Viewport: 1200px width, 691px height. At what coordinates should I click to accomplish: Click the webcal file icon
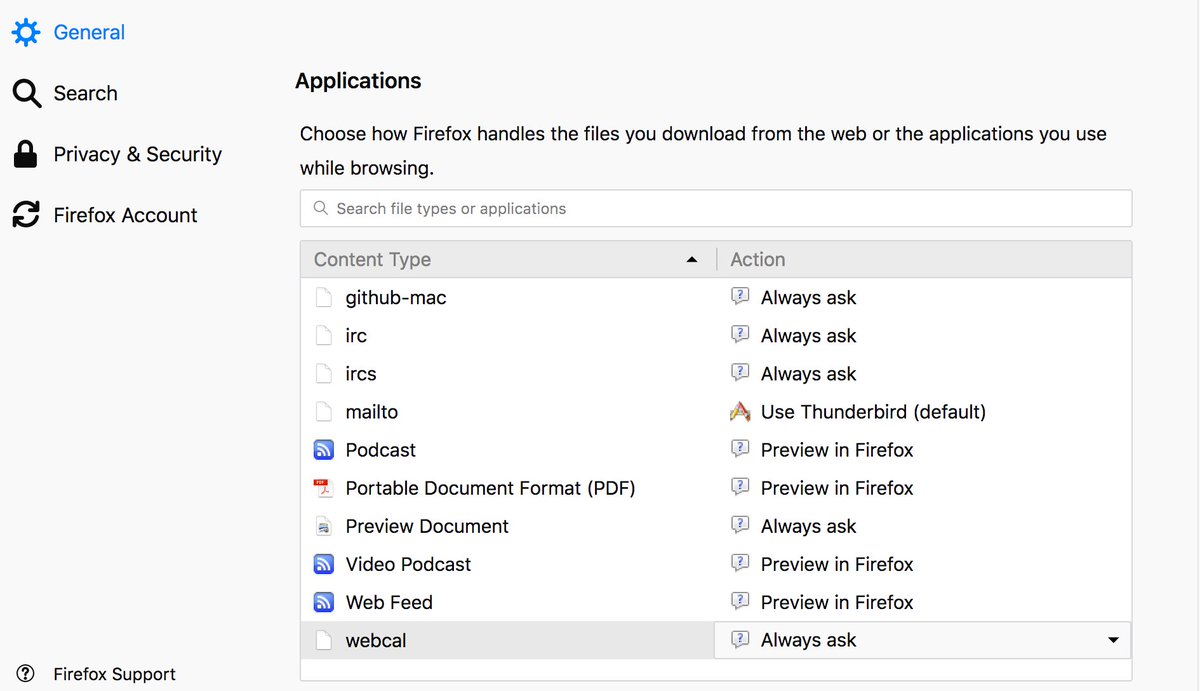coord(323,640)
